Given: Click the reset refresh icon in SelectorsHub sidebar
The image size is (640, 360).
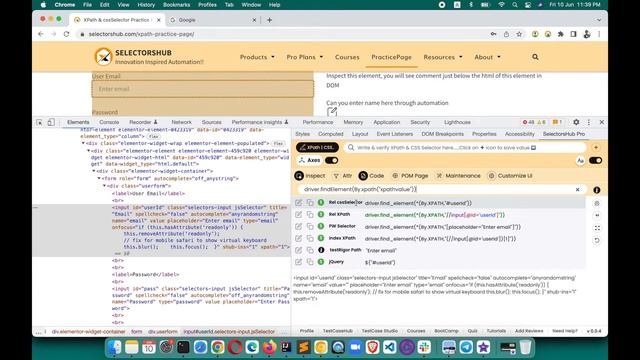Looking at the screenshot, I should tap(597, 240).
